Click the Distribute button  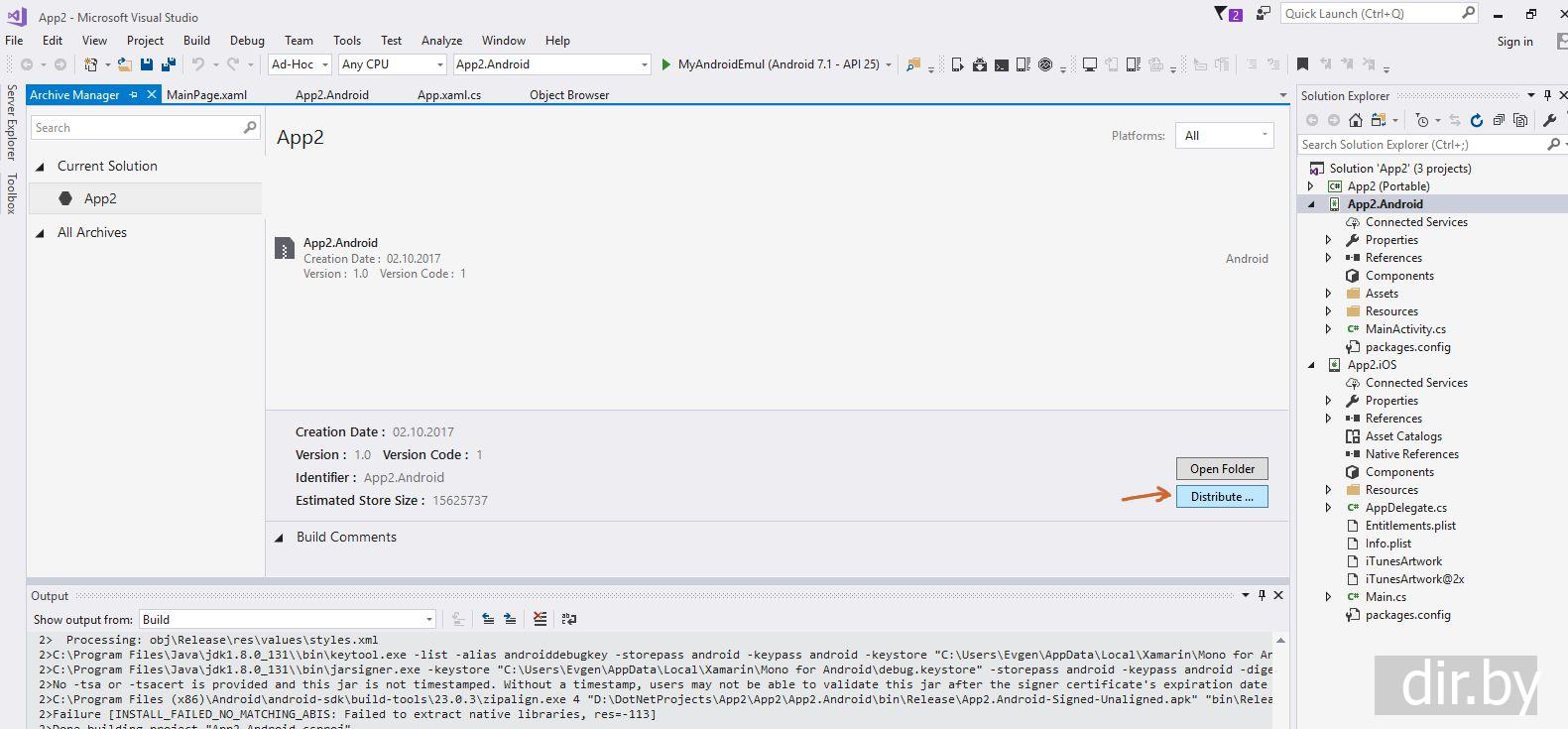point(1221,497)
